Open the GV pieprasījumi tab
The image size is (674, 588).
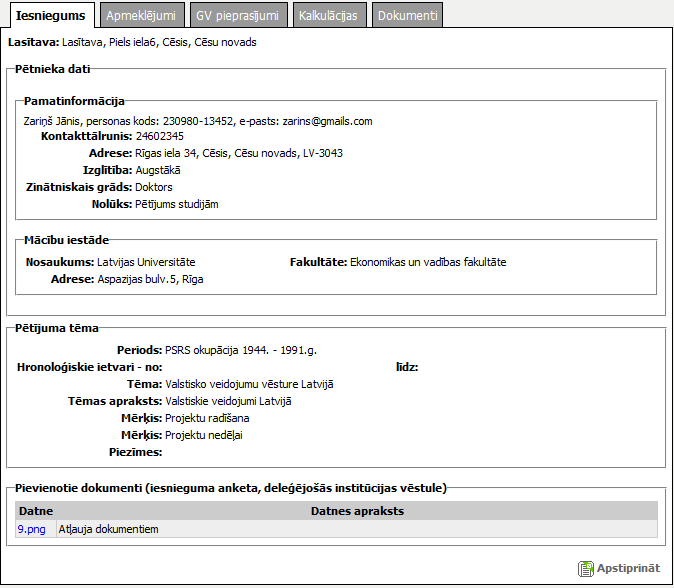(x=237, y=15)
